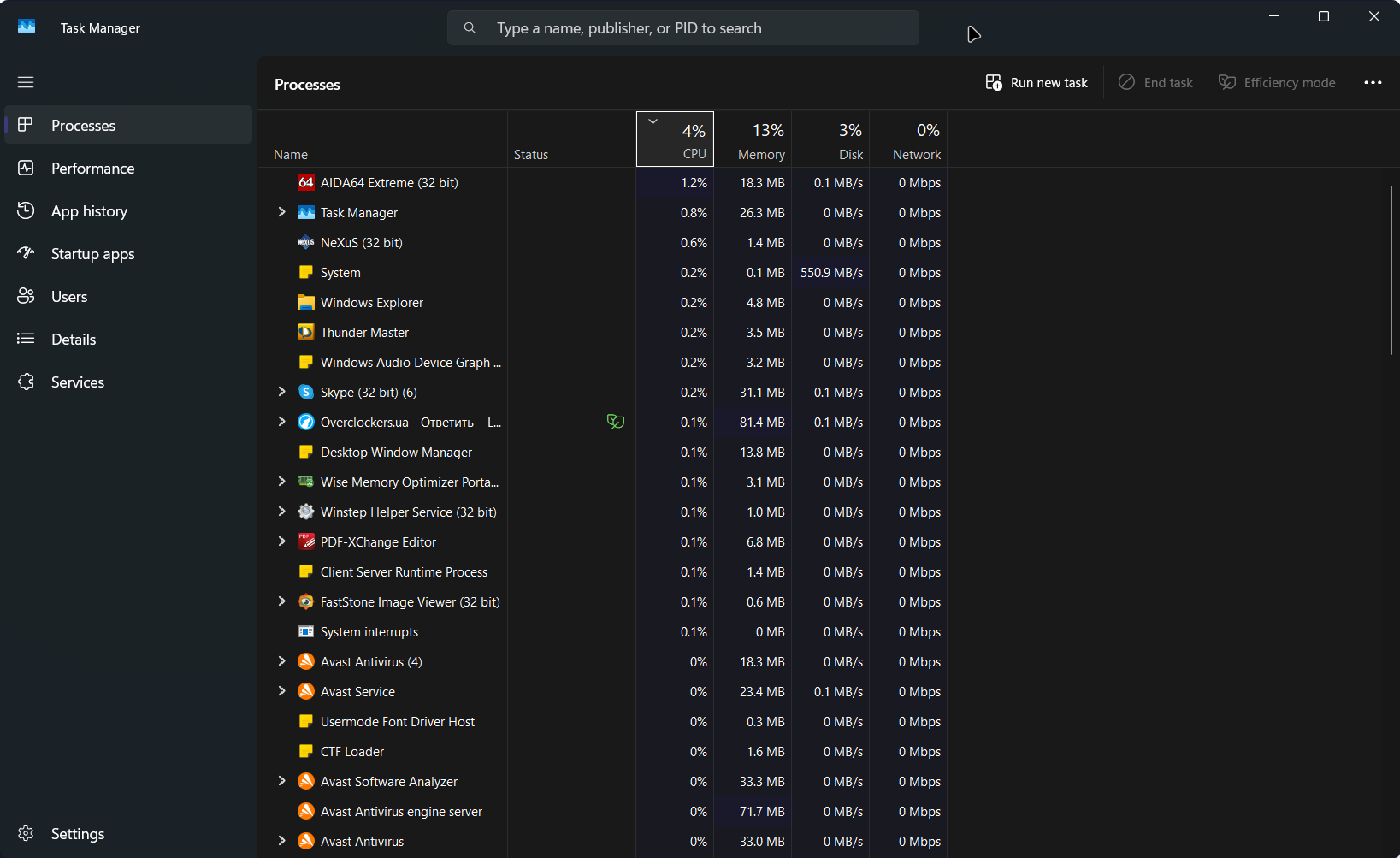Viewport: 1400px width, 858px height.
Task: Click the search box for name, publisher, or PID
Action: coord(682,28)
